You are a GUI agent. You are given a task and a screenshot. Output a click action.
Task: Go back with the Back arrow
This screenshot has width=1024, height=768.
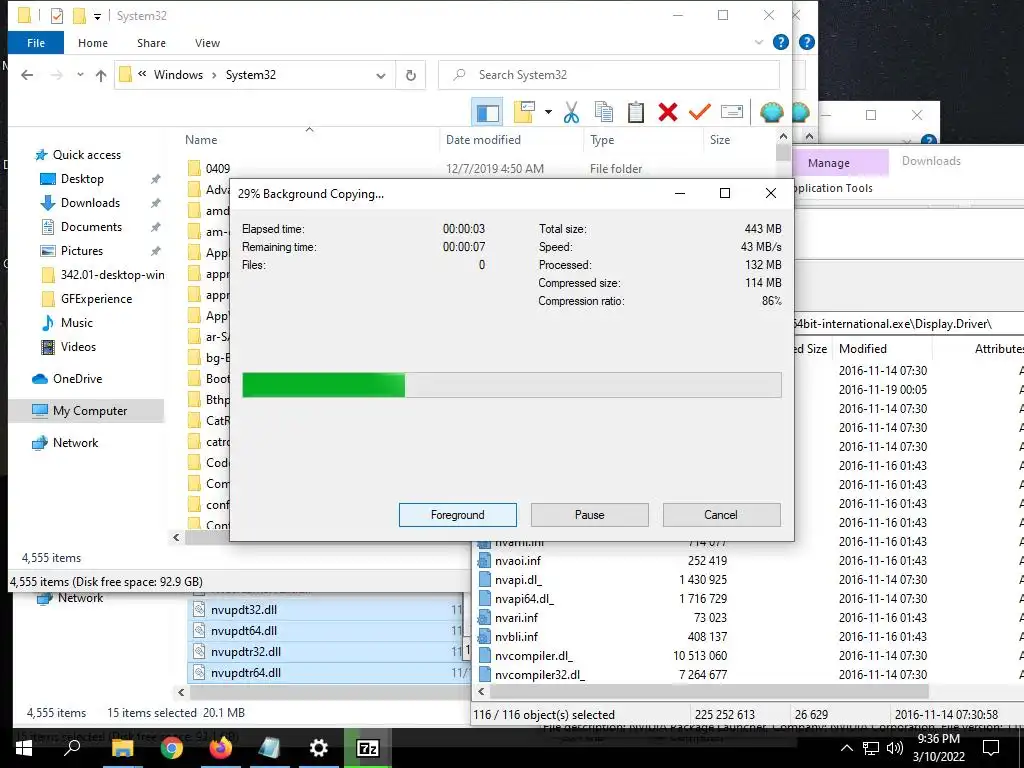click(27, 75)
